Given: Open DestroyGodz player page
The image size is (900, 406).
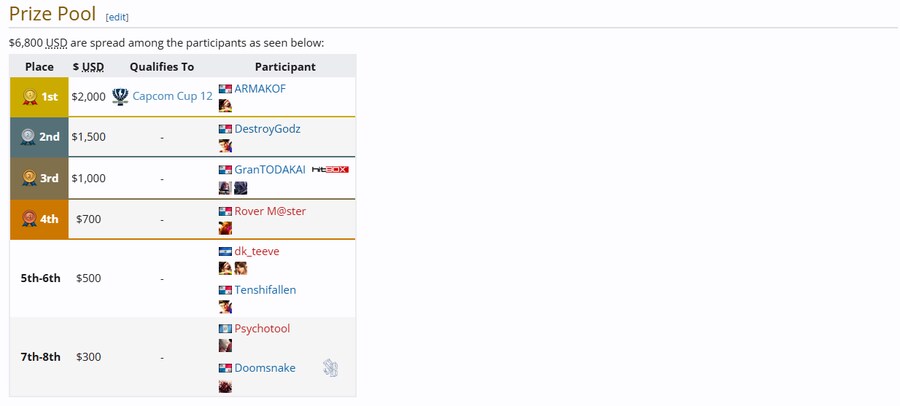Looking at the screenshot, I should 267,129.
